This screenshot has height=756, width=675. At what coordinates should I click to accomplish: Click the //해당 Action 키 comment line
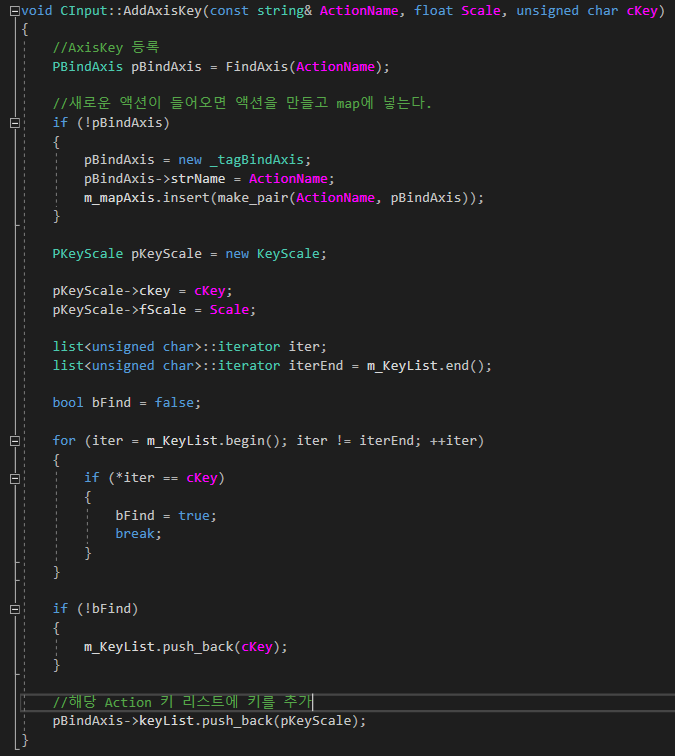[x=183, y=702]
